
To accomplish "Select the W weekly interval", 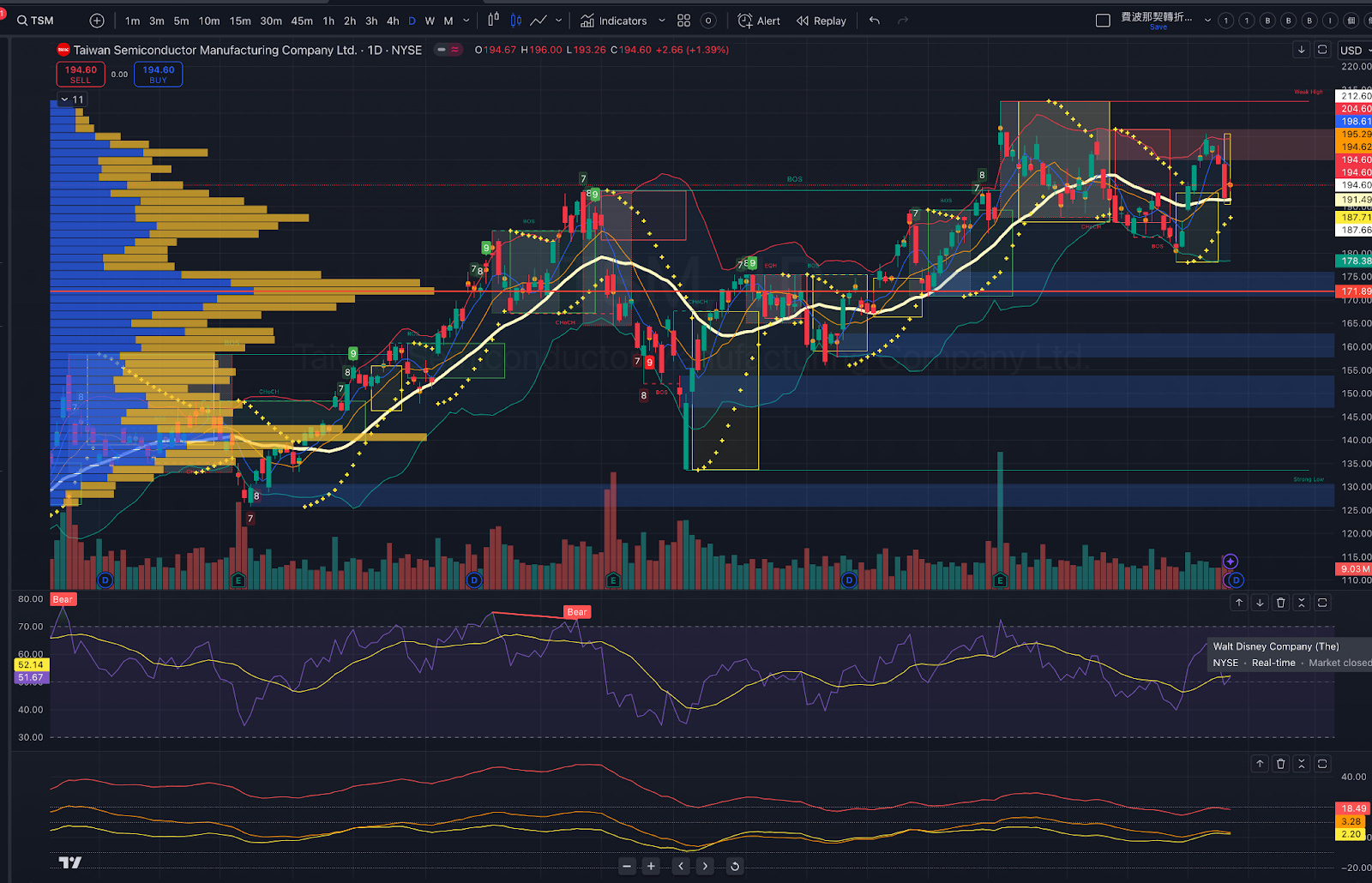I will pyautogui.click(x=430, y=21).
